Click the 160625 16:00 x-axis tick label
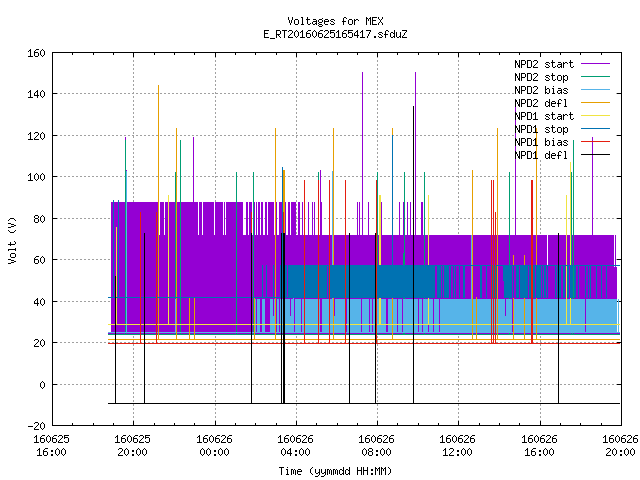640x480 pixels. pos(51,446)
